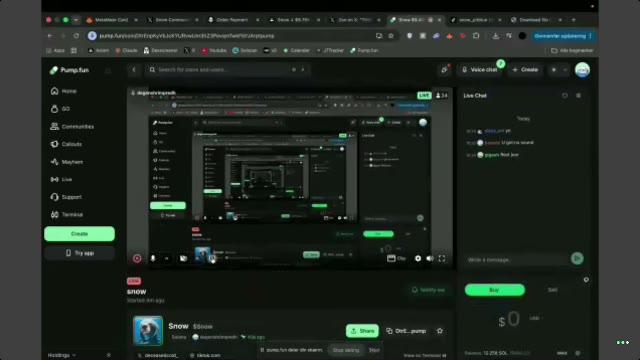Click the Try app button

(79, 253)
